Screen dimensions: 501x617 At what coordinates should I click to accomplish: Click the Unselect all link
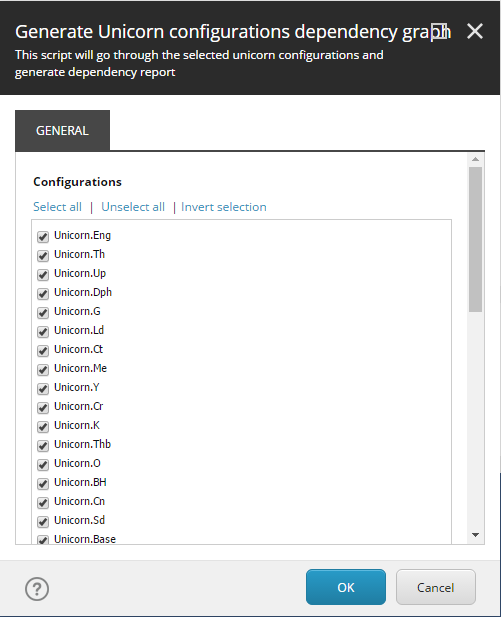[133, 207]
